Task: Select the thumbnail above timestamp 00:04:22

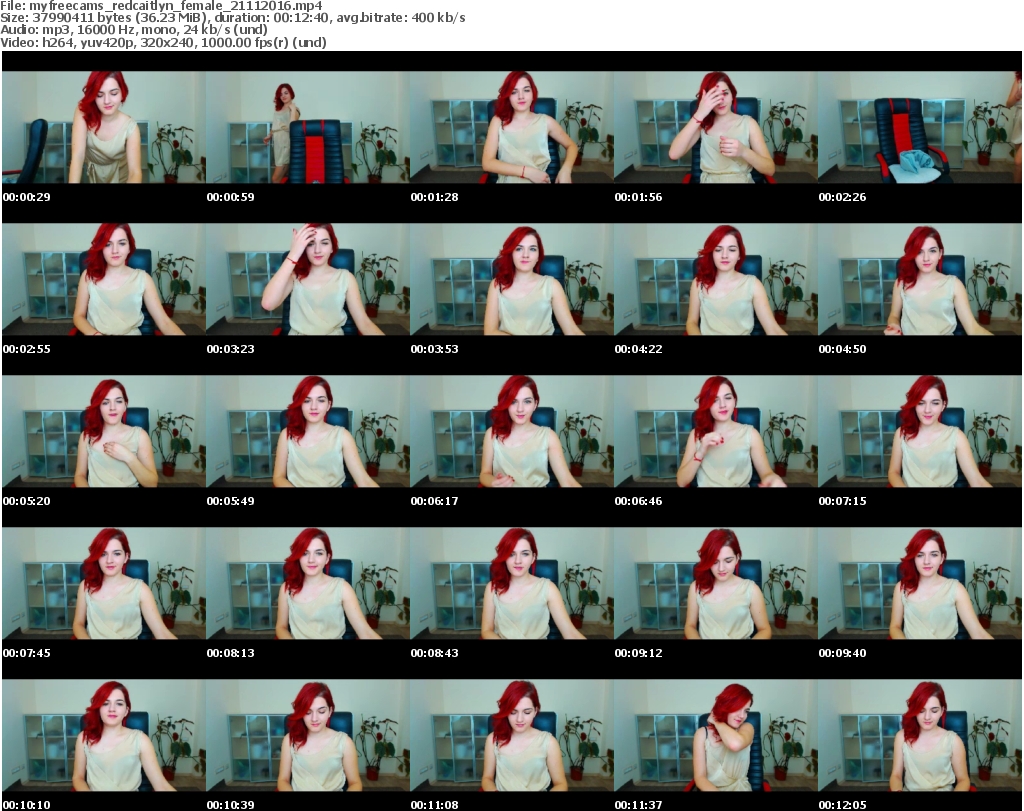Action: click(715, 279)
